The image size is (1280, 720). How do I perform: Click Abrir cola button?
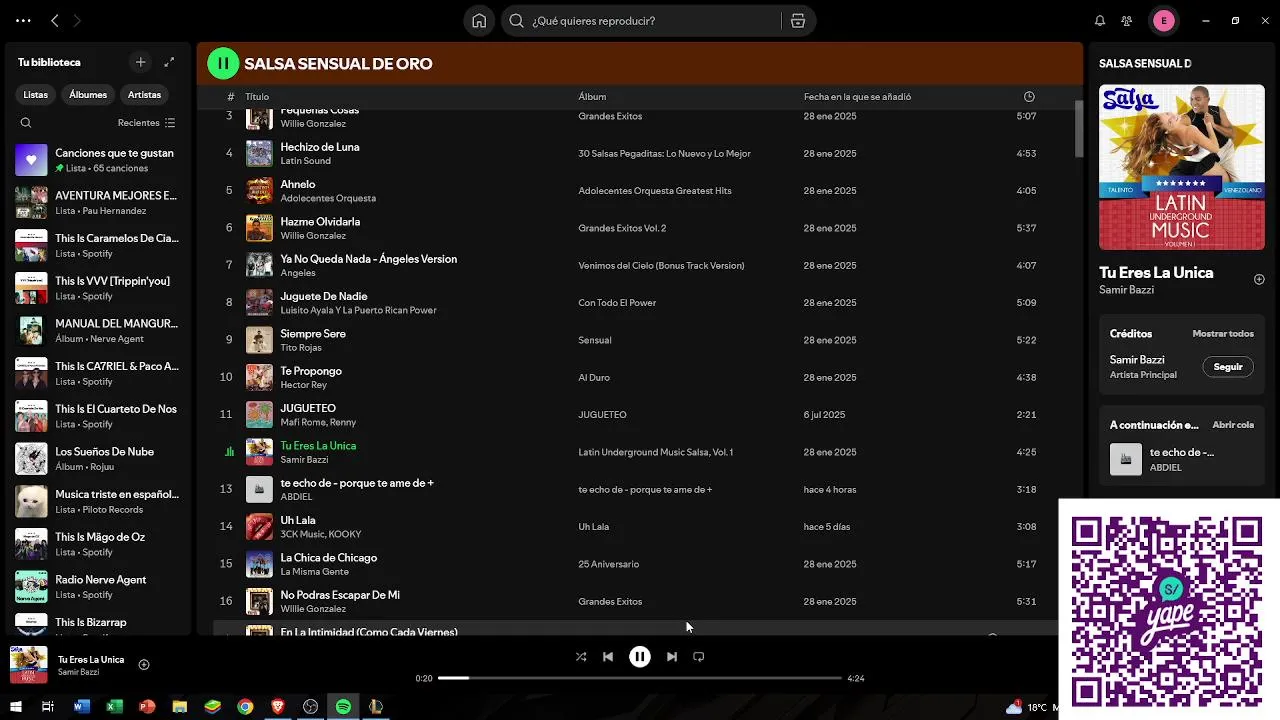click(1233, 425)
